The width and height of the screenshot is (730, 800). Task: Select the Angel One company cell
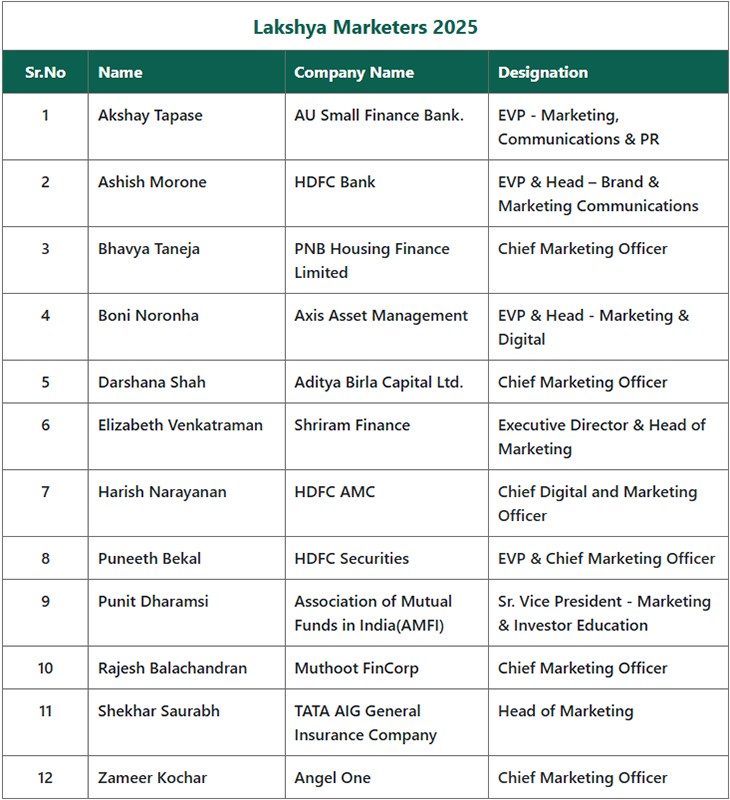pos(387,778)
